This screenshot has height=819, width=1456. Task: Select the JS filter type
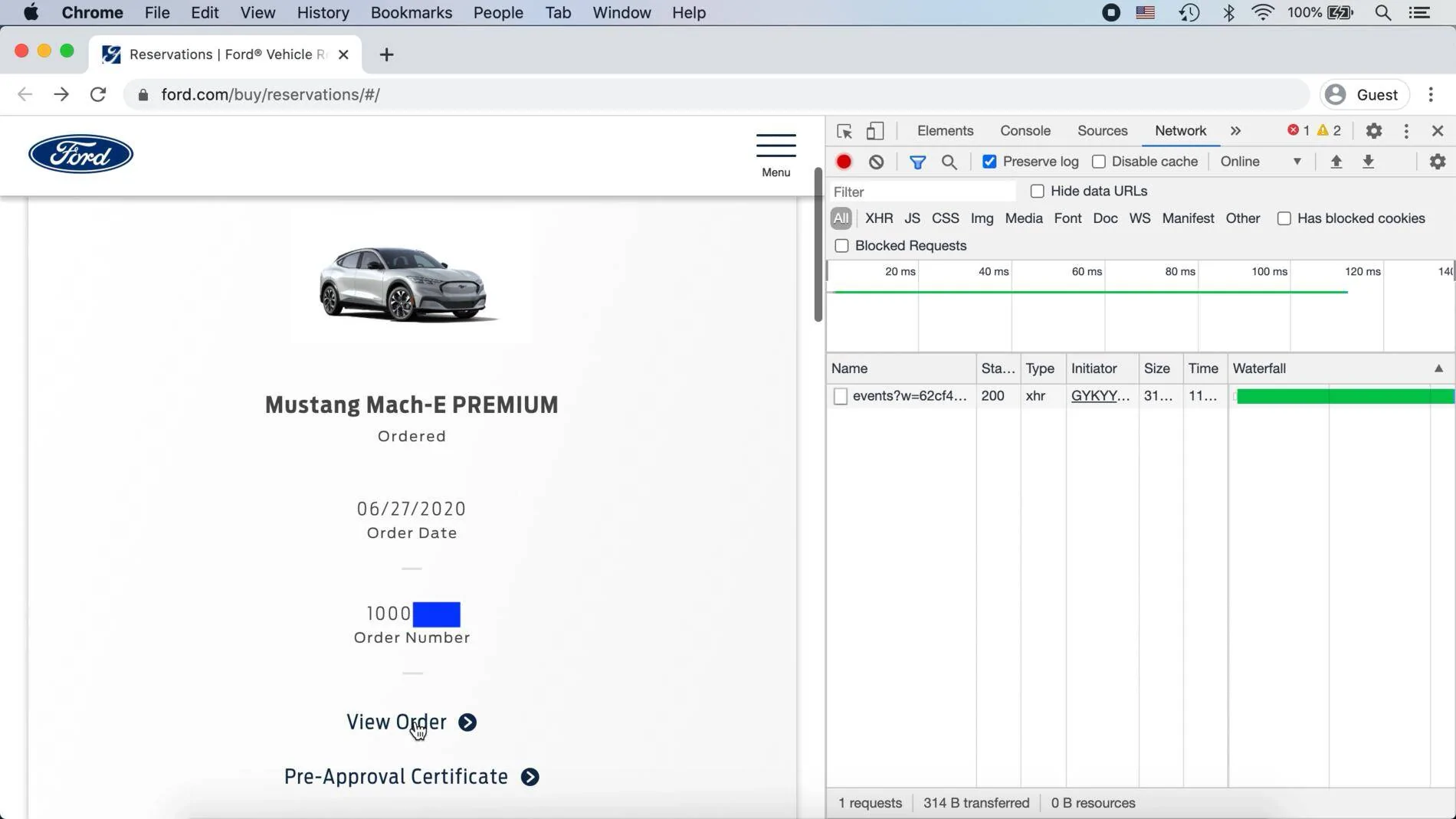[912, 218]
